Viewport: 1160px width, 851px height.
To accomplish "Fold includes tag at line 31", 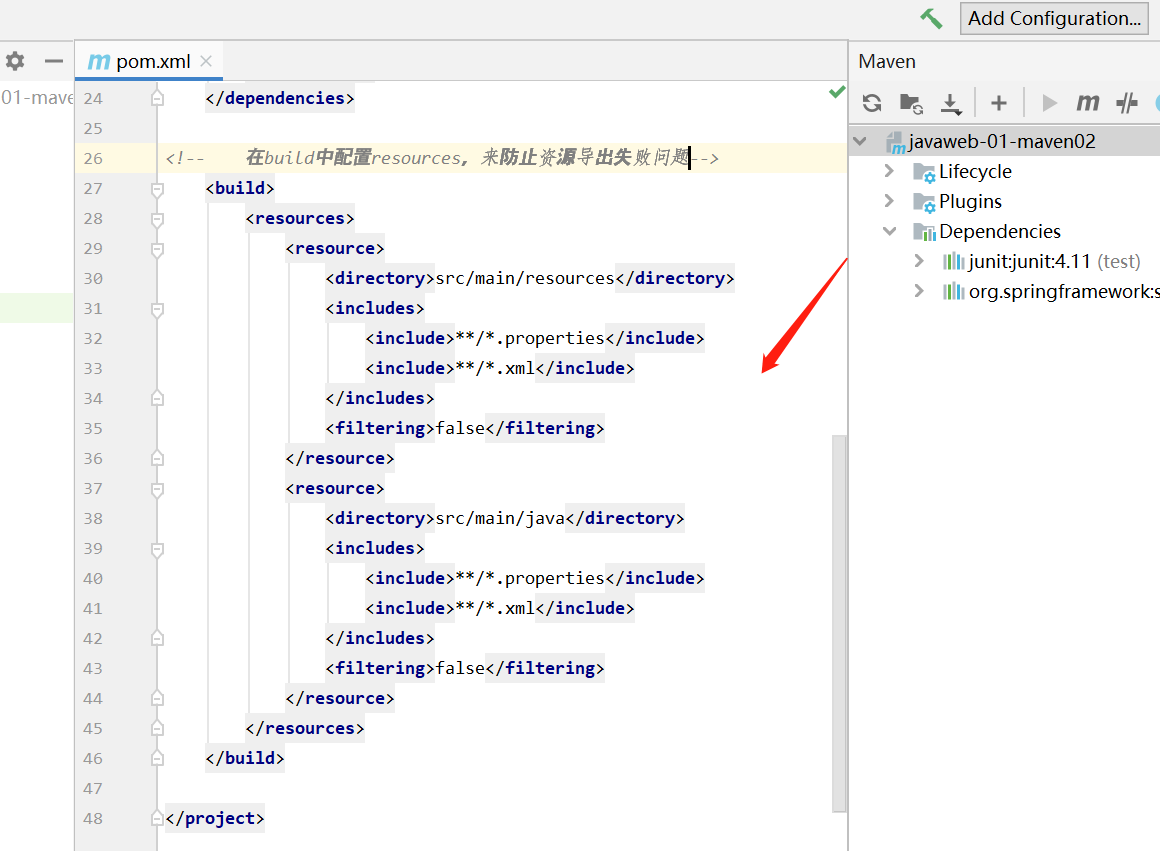I will tap(158, 309).
